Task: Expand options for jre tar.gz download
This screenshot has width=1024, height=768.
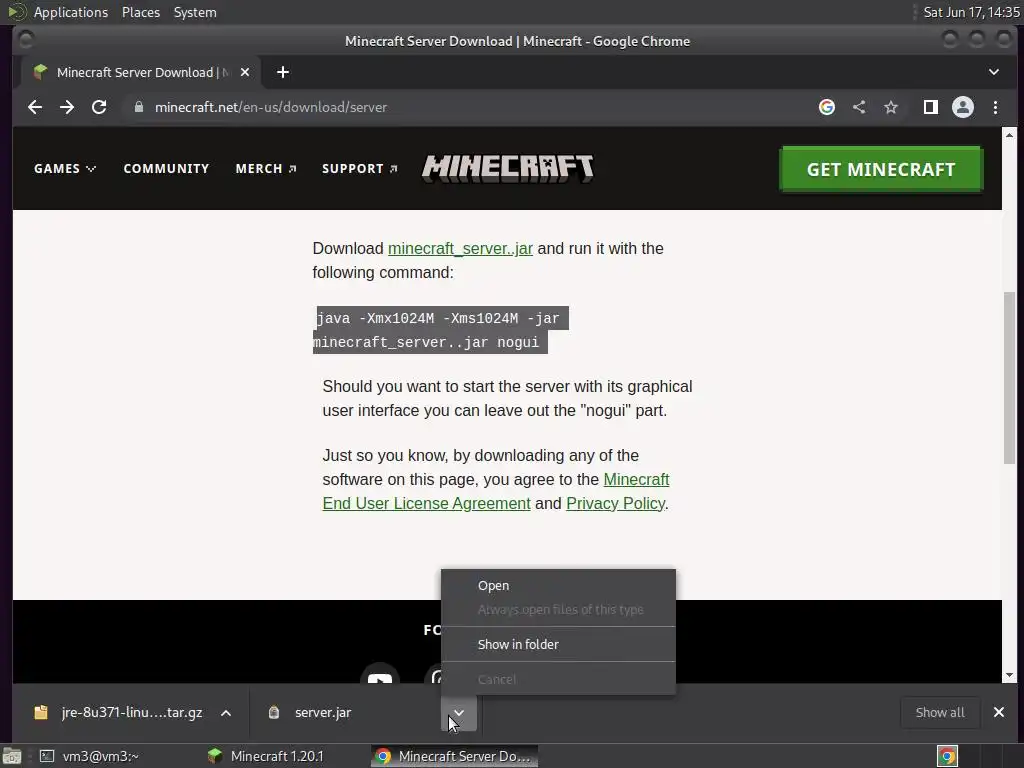Action: (226, 713)
